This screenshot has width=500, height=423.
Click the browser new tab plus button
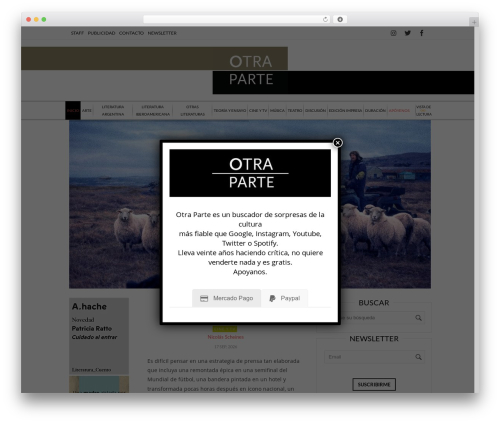(x=474, y=22)
